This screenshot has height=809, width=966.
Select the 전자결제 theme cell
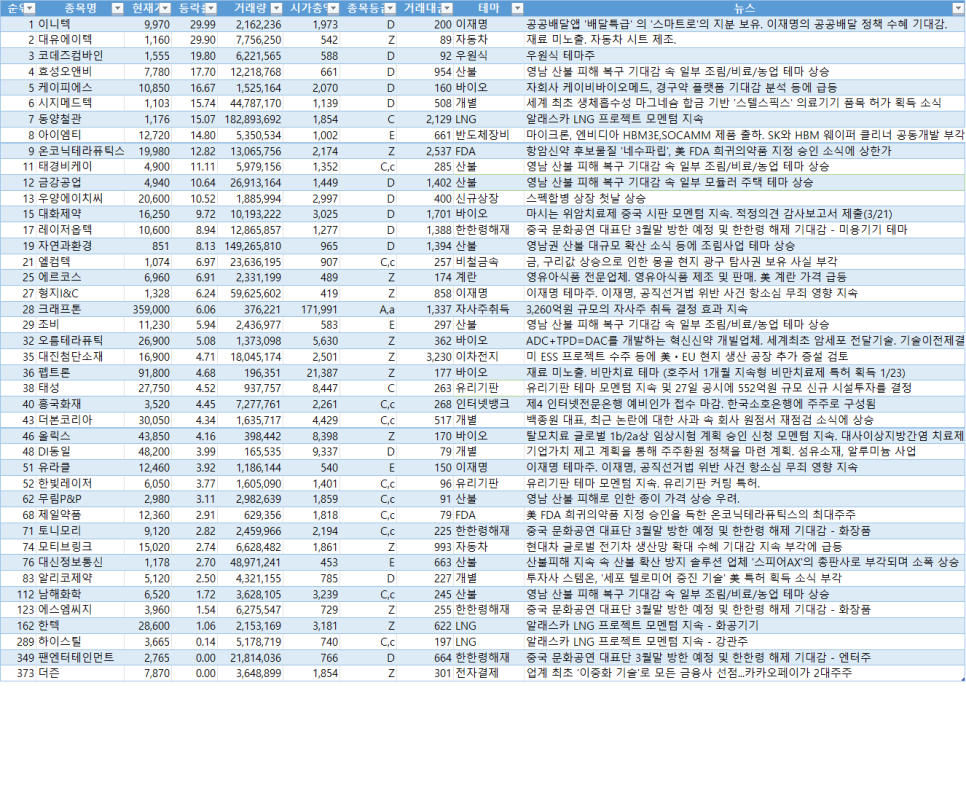[x=488, y=673]
